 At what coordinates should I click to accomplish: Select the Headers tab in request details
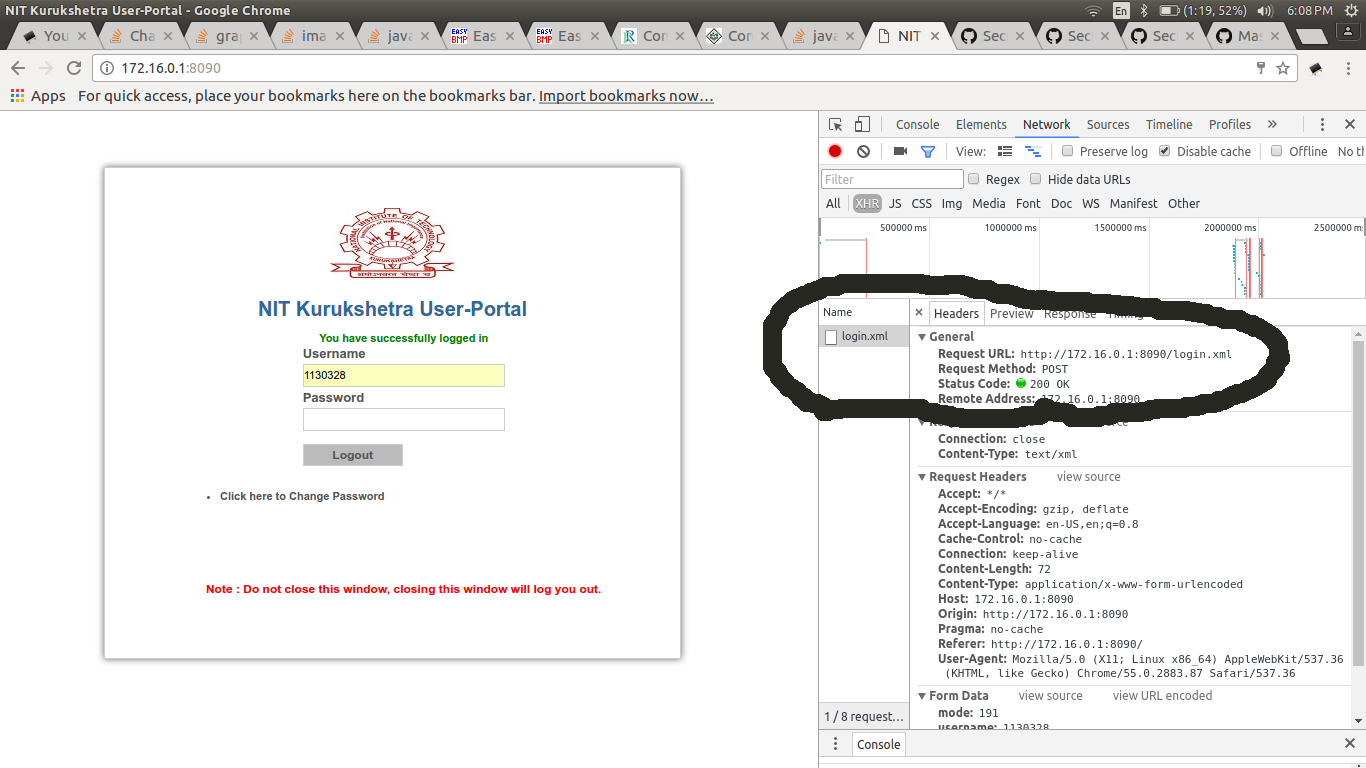click(x=956, y=313)
